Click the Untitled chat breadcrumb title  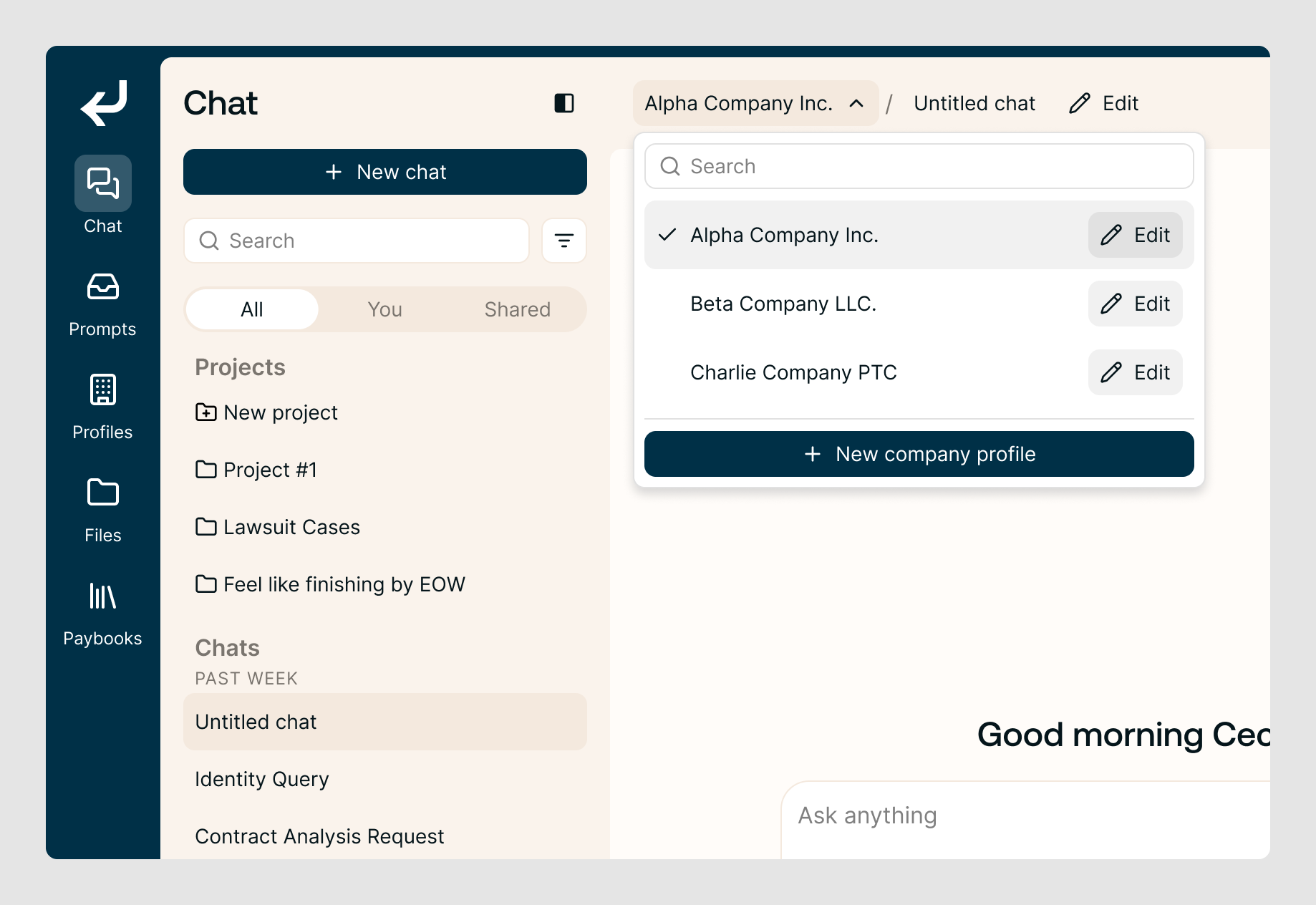click(974, 103)
